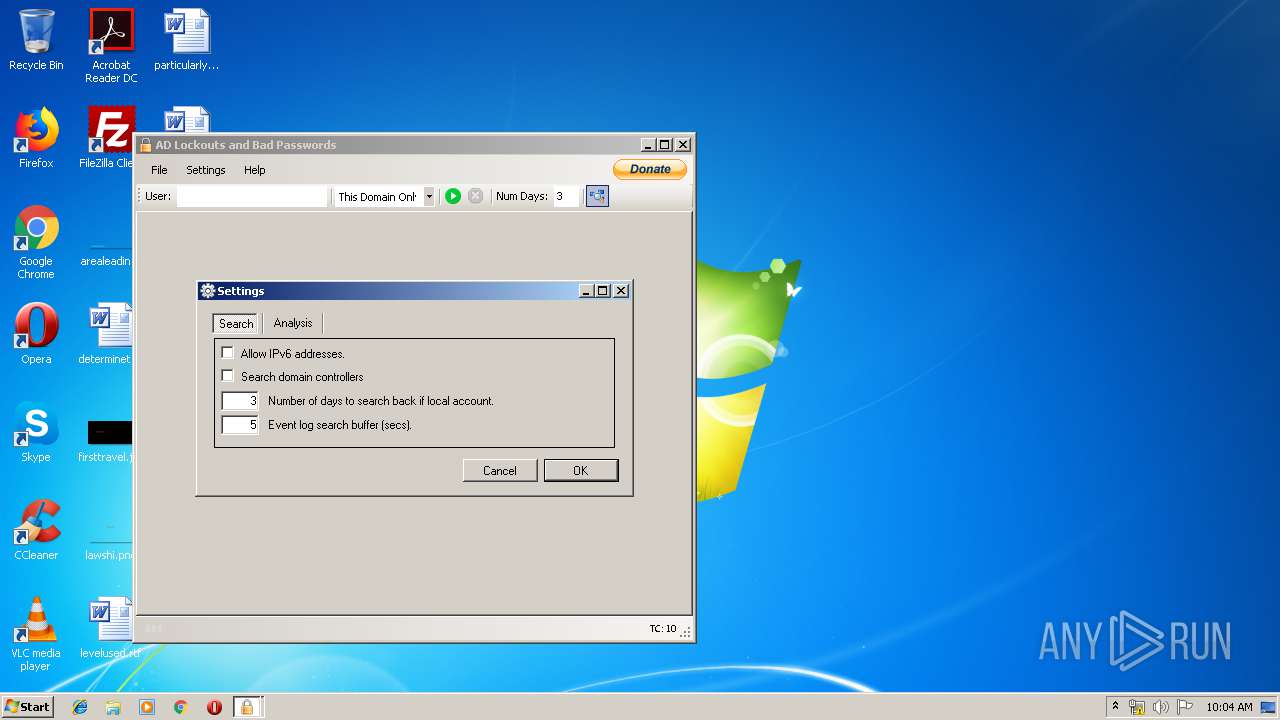Viewport: 1280px width, 720px height.
Task: Open the Start menu
Action: pos(28,707)
